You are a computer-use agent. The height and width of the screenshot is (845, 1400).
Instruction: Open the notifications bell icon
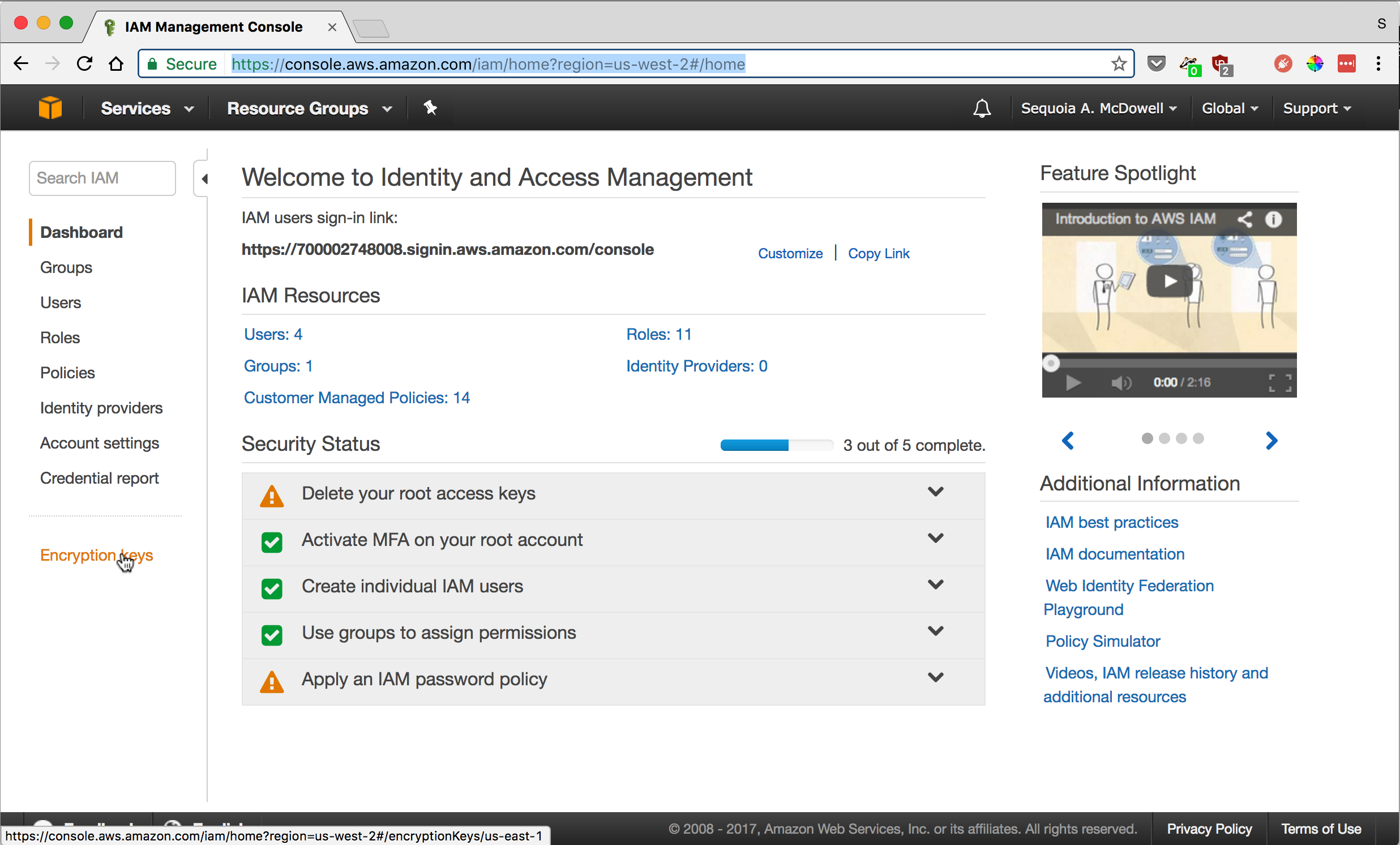(982, 108)
